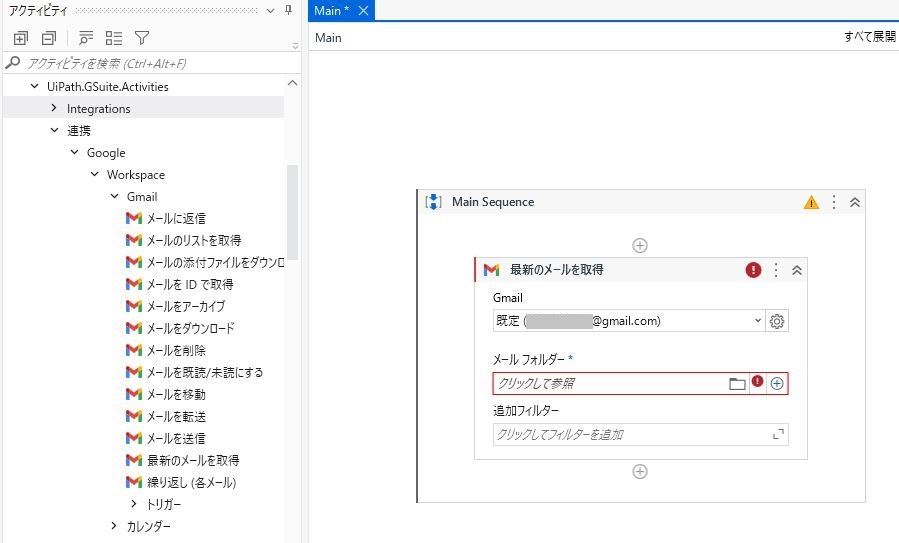899x543 pixels.
Task: Select the メールを ID で取得 activity
Action: coord(179,284)
